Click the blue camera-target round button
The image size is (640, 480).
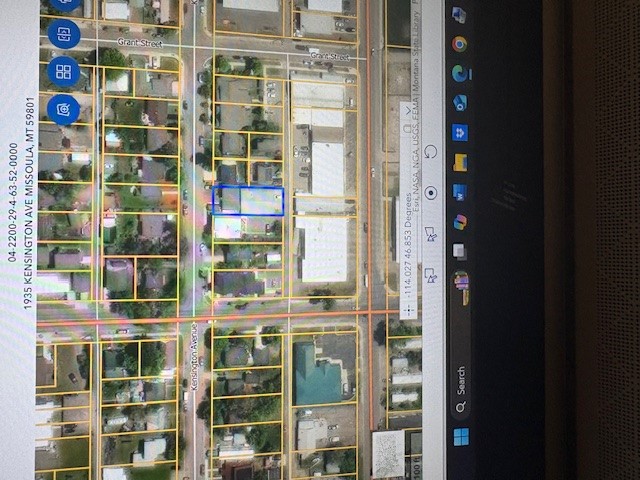(63, 109)
